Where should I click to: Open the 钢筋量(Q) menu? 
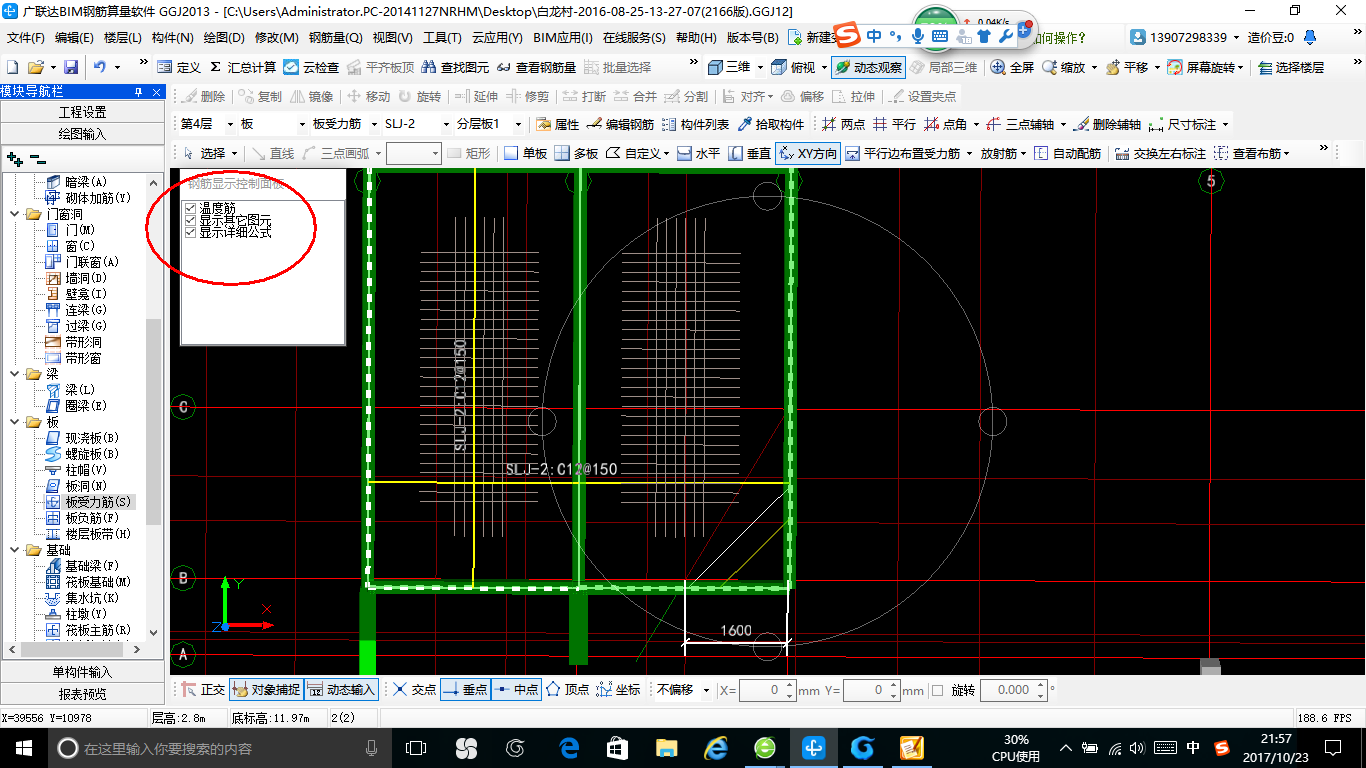[x=335, y=38]
